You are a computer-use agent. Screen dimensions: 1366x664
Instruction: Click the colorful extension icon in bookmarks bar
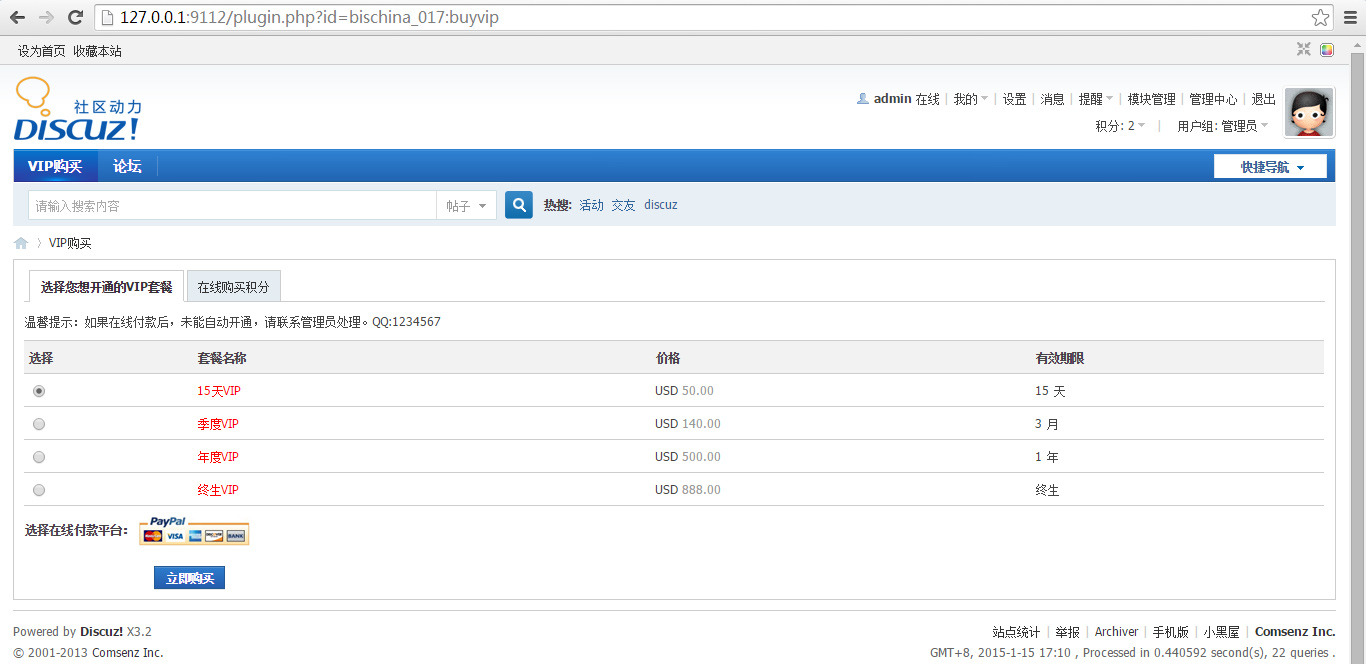point(1327,49)
